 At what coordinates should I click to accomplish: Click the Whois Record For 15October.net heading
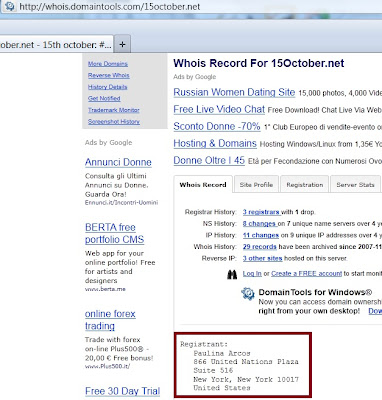259,63
